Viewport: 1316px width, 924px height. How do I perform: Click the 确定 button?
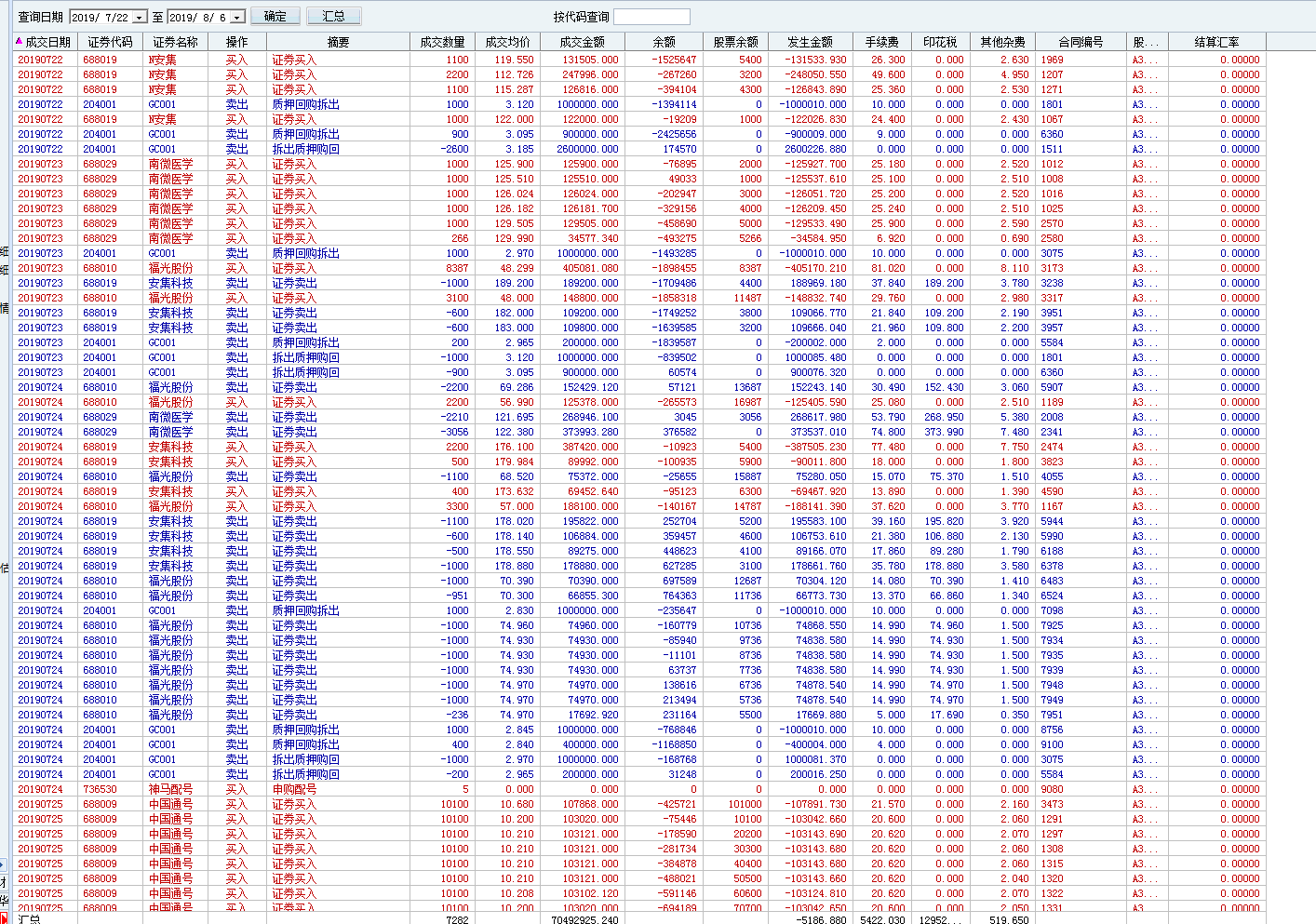[275, 17]
